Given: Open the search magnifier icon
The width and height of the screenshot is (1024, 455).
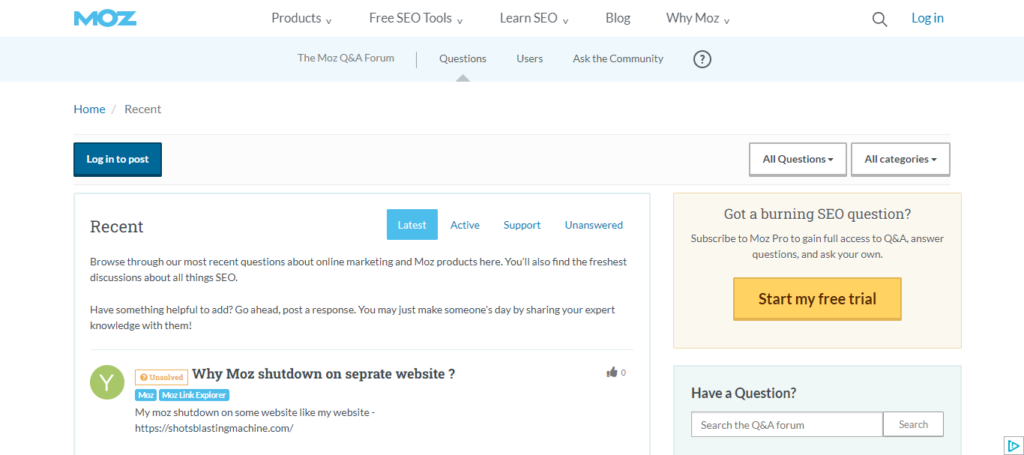Looking at the screenshot, I should pos(879,19).
